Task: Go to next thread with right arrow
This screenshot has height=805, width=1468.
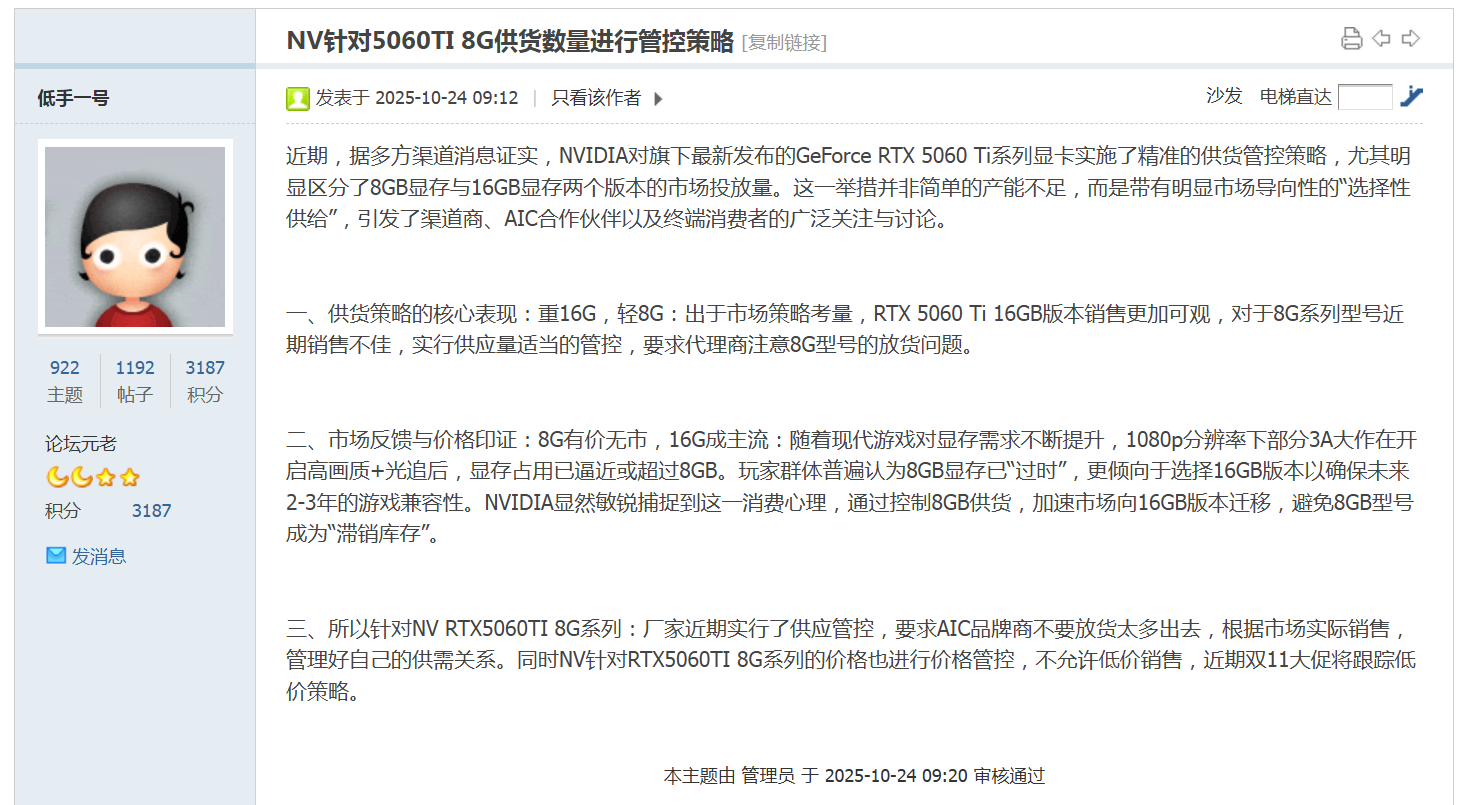Action: click(1411, 39)
